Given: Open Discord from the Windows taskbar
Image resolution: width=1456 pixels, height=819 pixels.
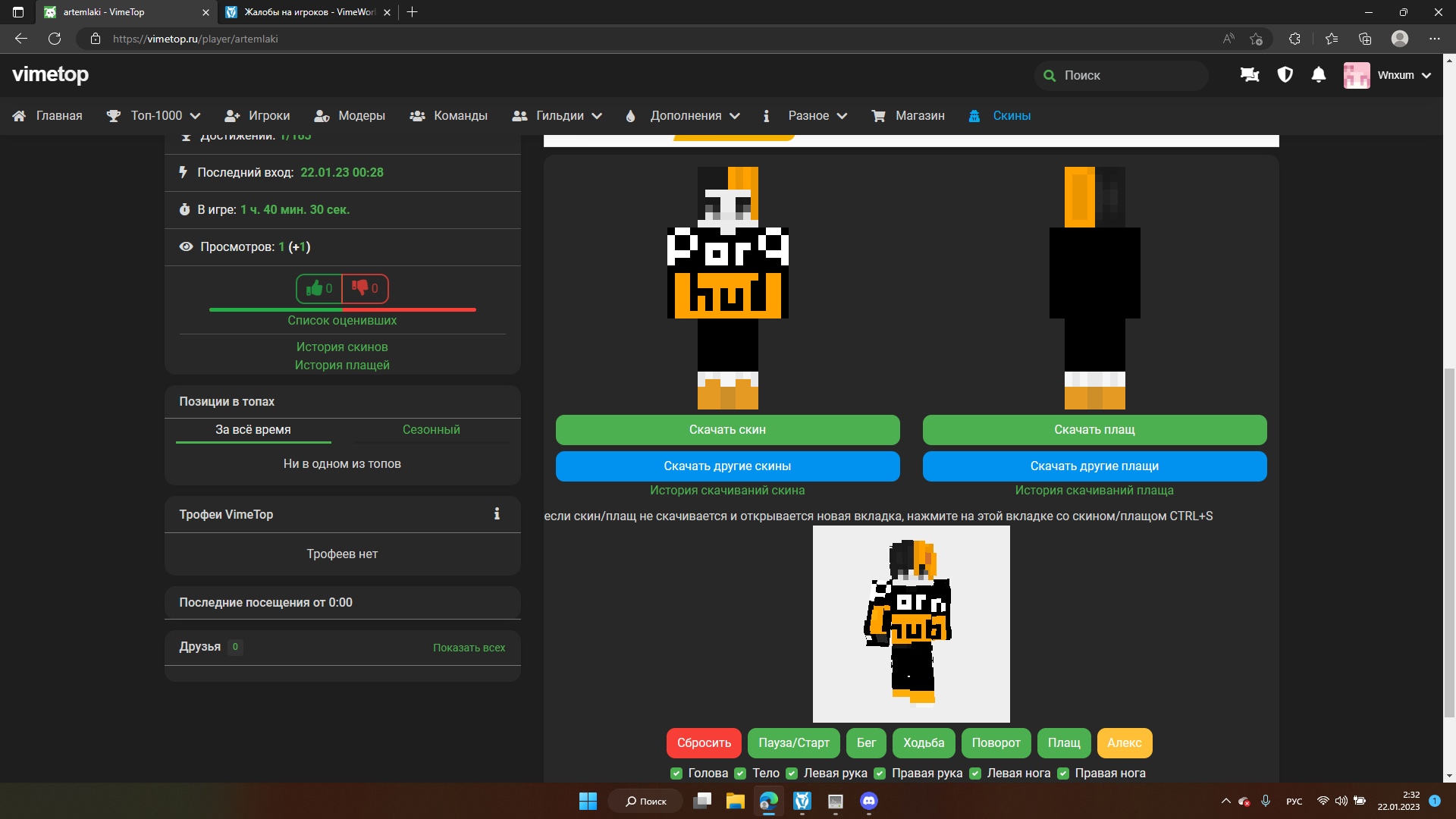Looking at the screenshot, I should tap(868, 801).
